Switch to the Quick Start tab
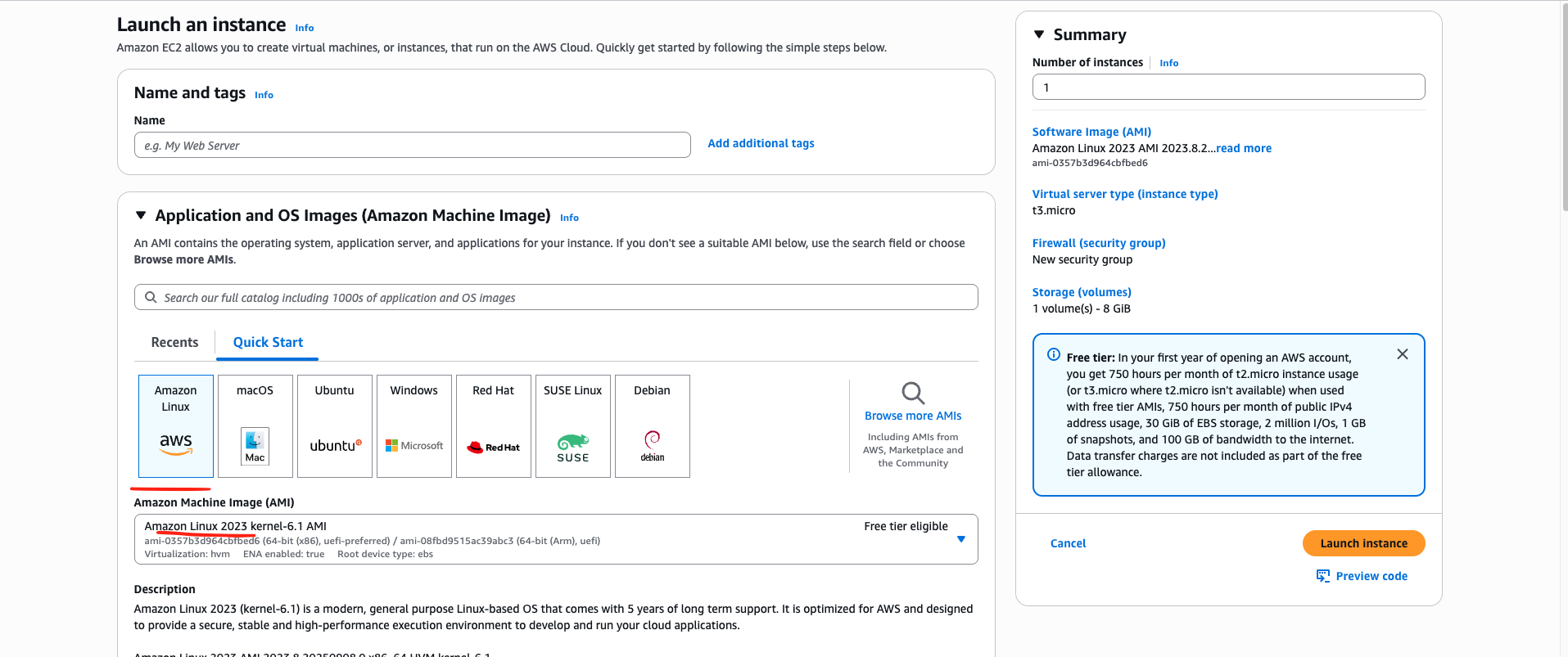 point(268,342)
